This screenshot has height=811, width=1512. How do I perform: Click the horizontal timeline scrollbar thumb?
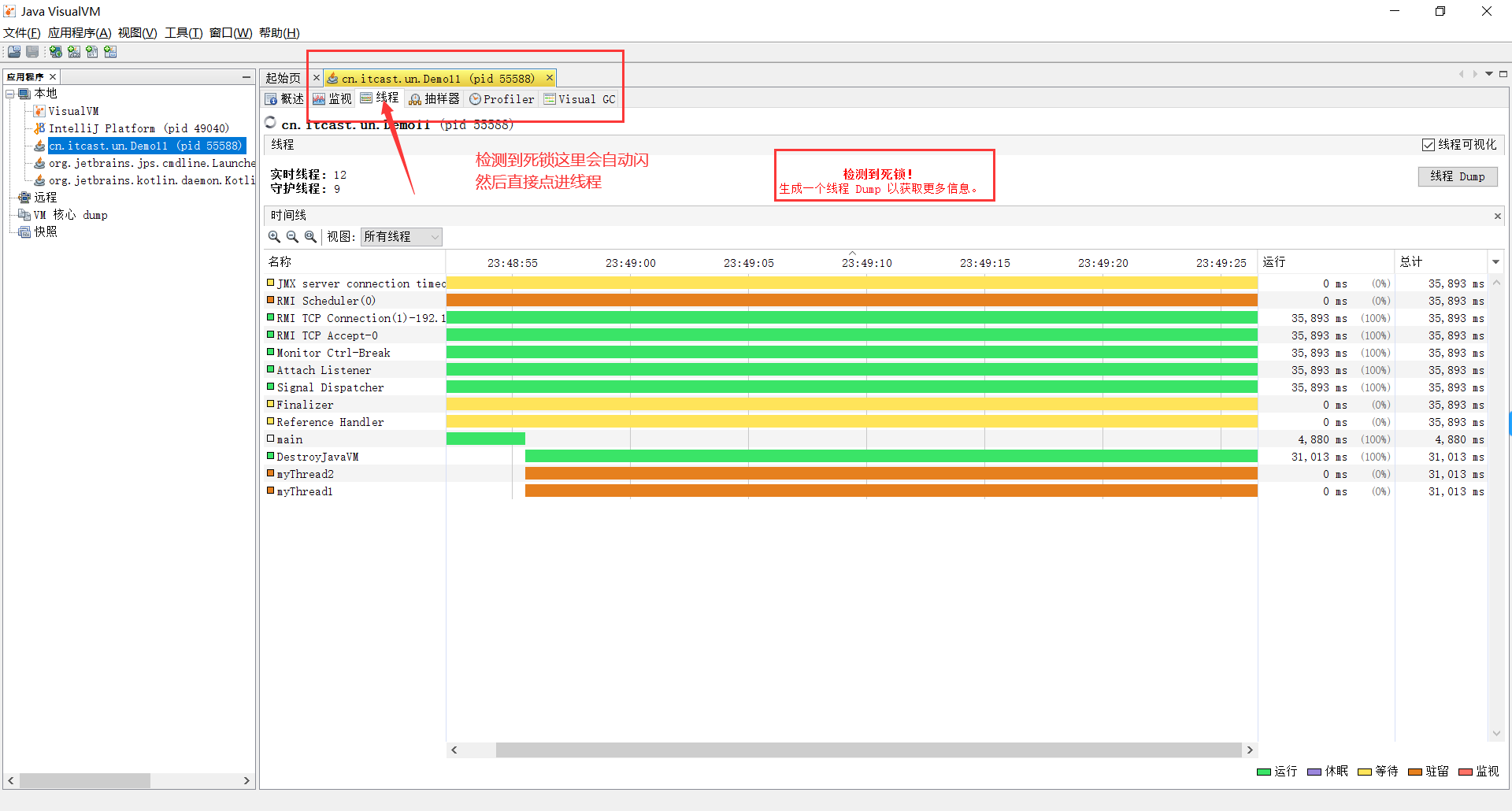coord(866,750)
